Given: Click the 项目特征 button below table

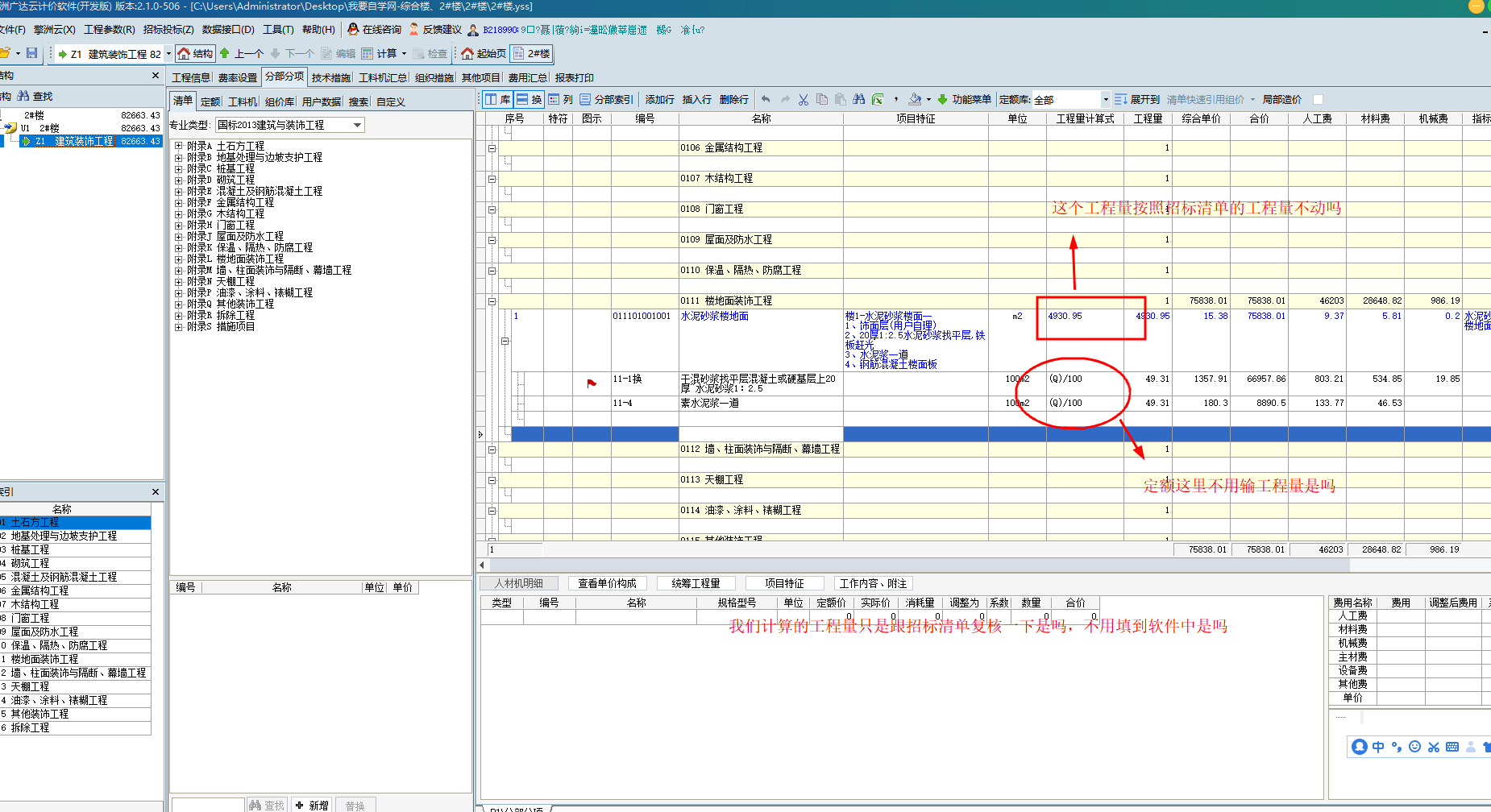Looking at the screenshot, I should [784, 584].
